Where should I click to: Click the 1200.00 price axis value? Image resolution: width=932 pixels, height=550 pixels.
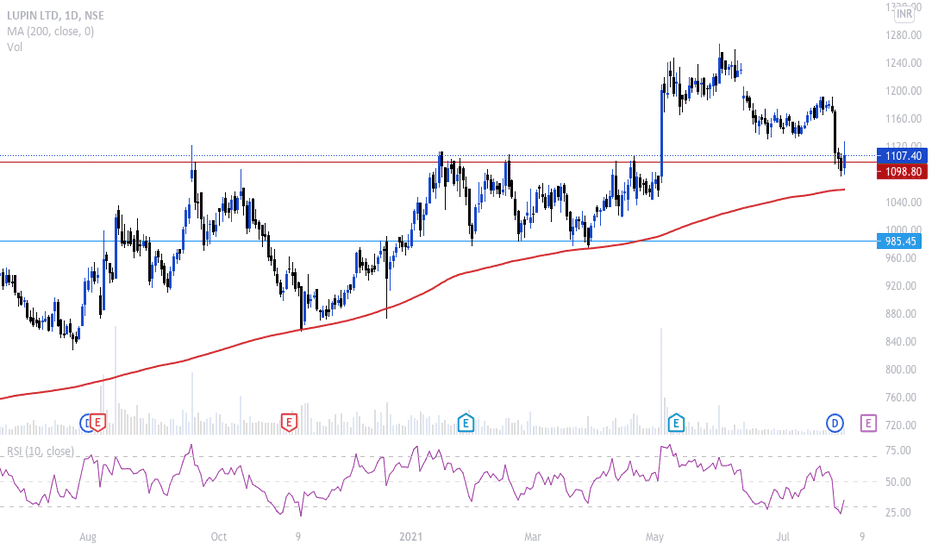903,91
